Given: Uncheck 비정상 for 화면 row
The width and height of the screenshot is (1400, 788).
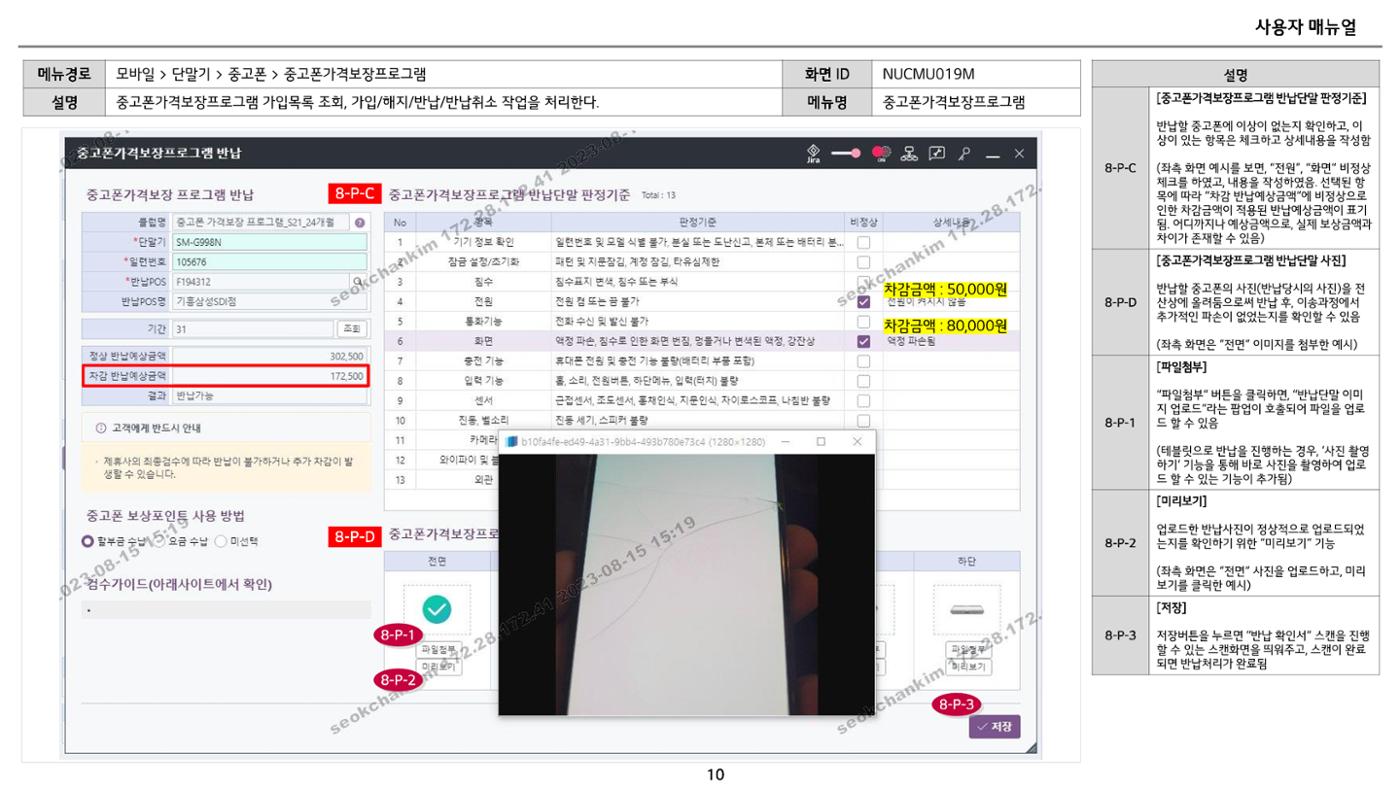Looking at the screenshot, I should tap(863, 342).
